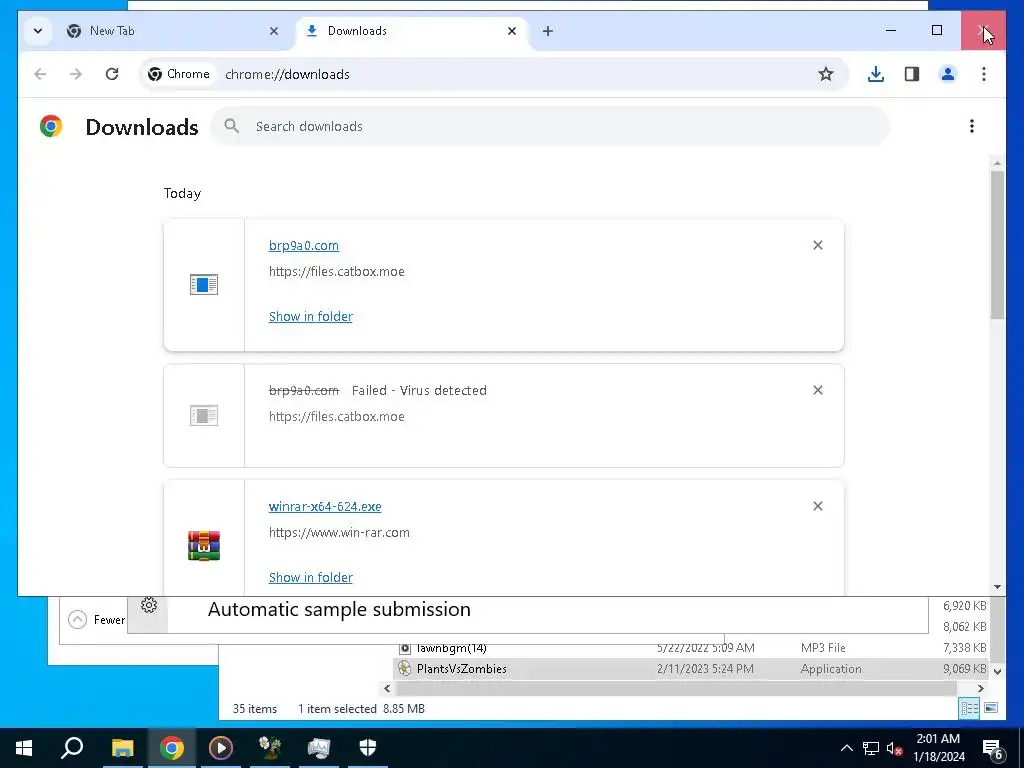Toggle the Chrome side panel
Screen dimensions: 1024x768
coord(912,74)
